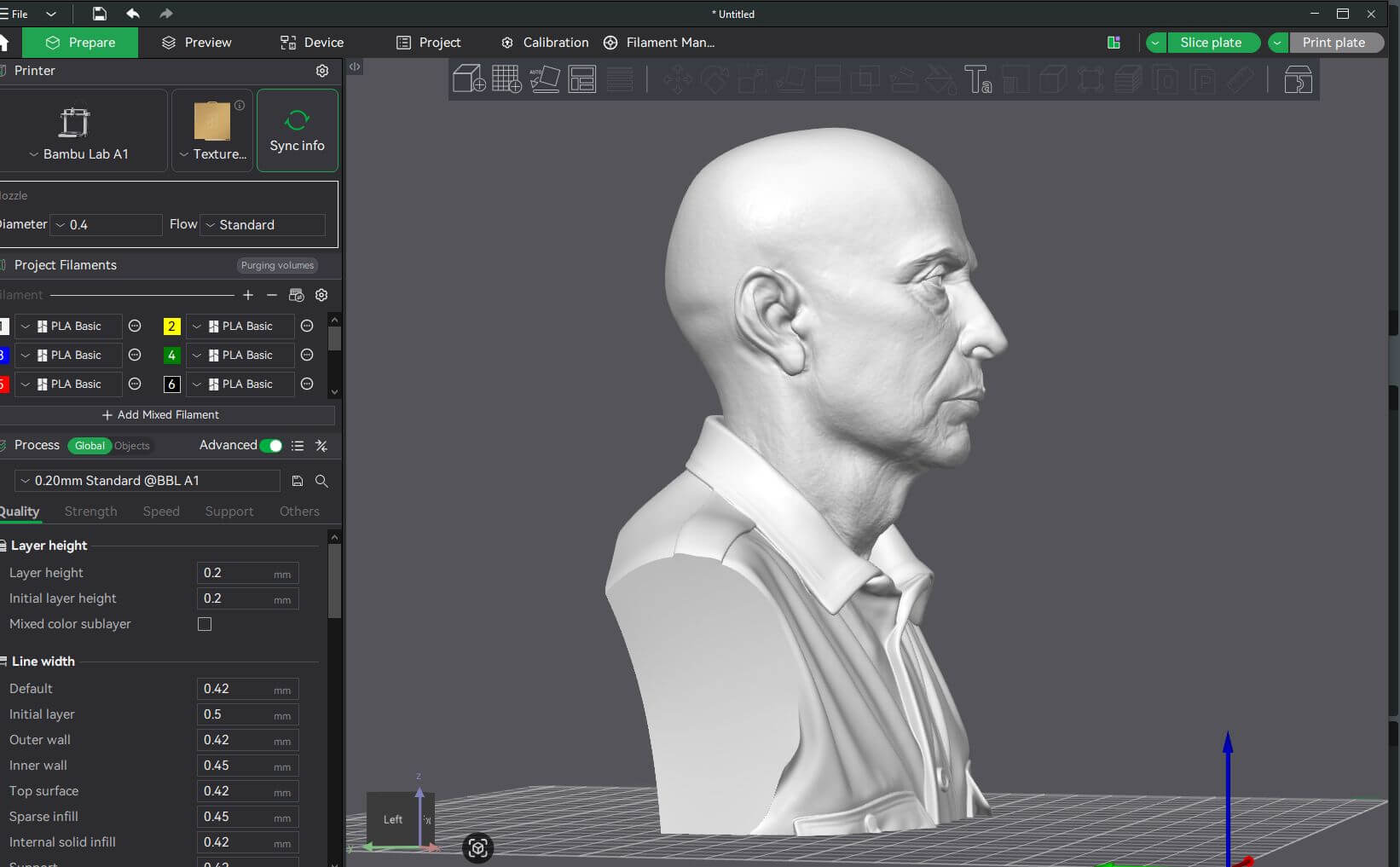Image resolution: width=1400 pixels, height=867 pixels.
Task: Click the Add object cube icon
Action: 469,79
